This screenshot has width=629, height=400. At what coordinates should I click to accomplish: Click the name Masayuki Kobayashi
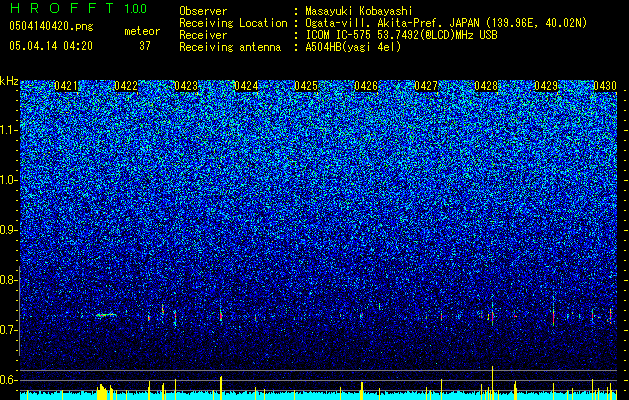coord(359,11)
